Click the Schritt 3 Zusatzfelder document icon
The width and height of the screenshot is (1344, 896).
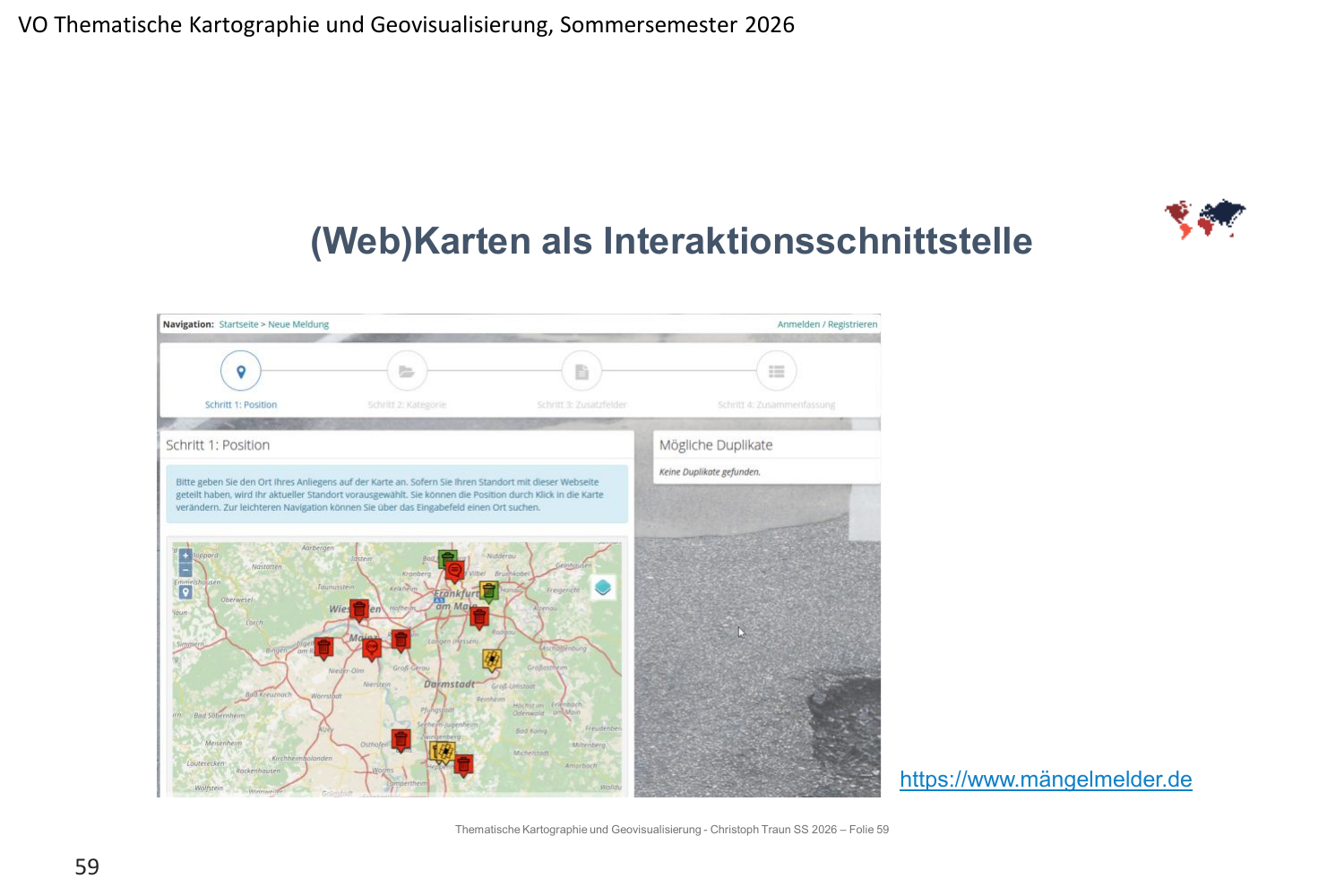tap(582, 371)
